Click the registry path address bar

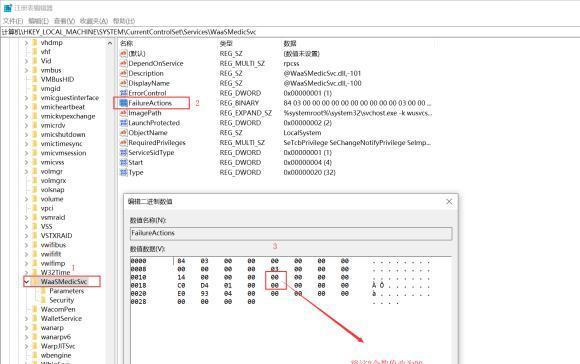tap(290, 32)
